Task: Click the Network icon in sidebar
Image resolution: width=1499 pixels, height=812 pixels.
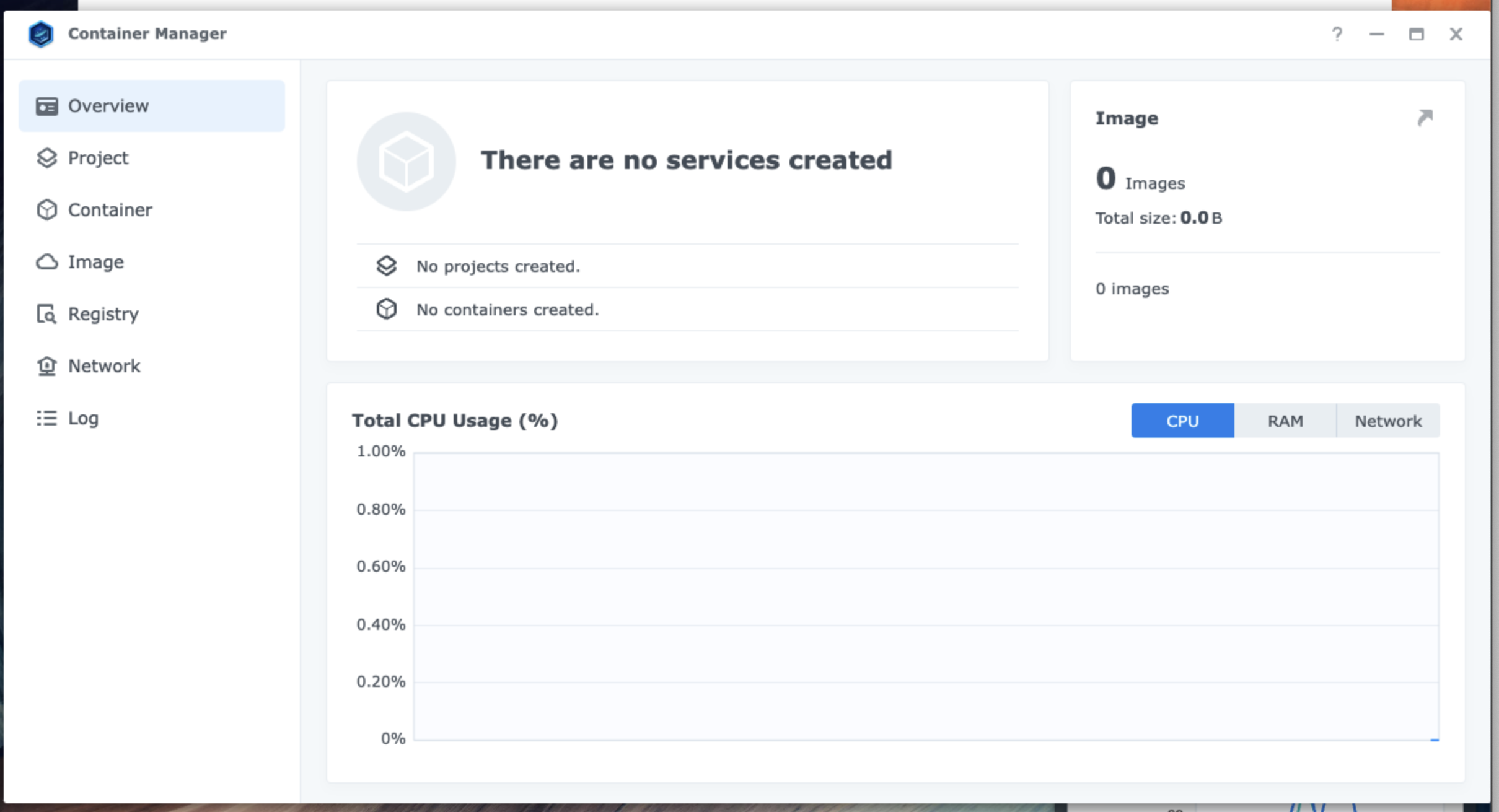Action: pyautogui.click(x=46, y=366)
